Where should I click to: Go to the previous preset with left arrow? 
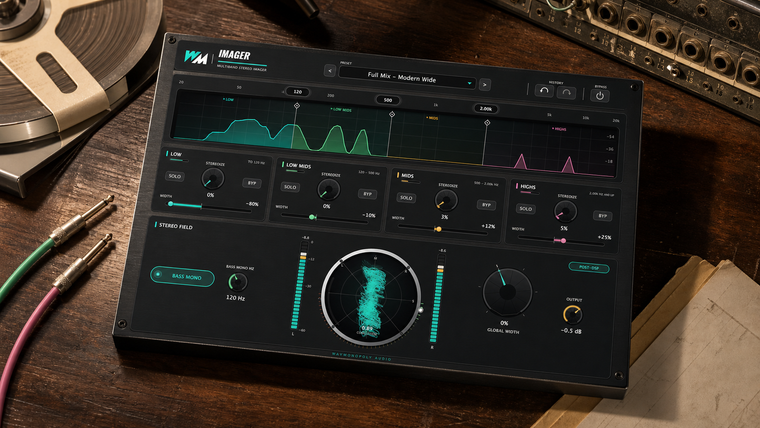click(x=330, y=71)
